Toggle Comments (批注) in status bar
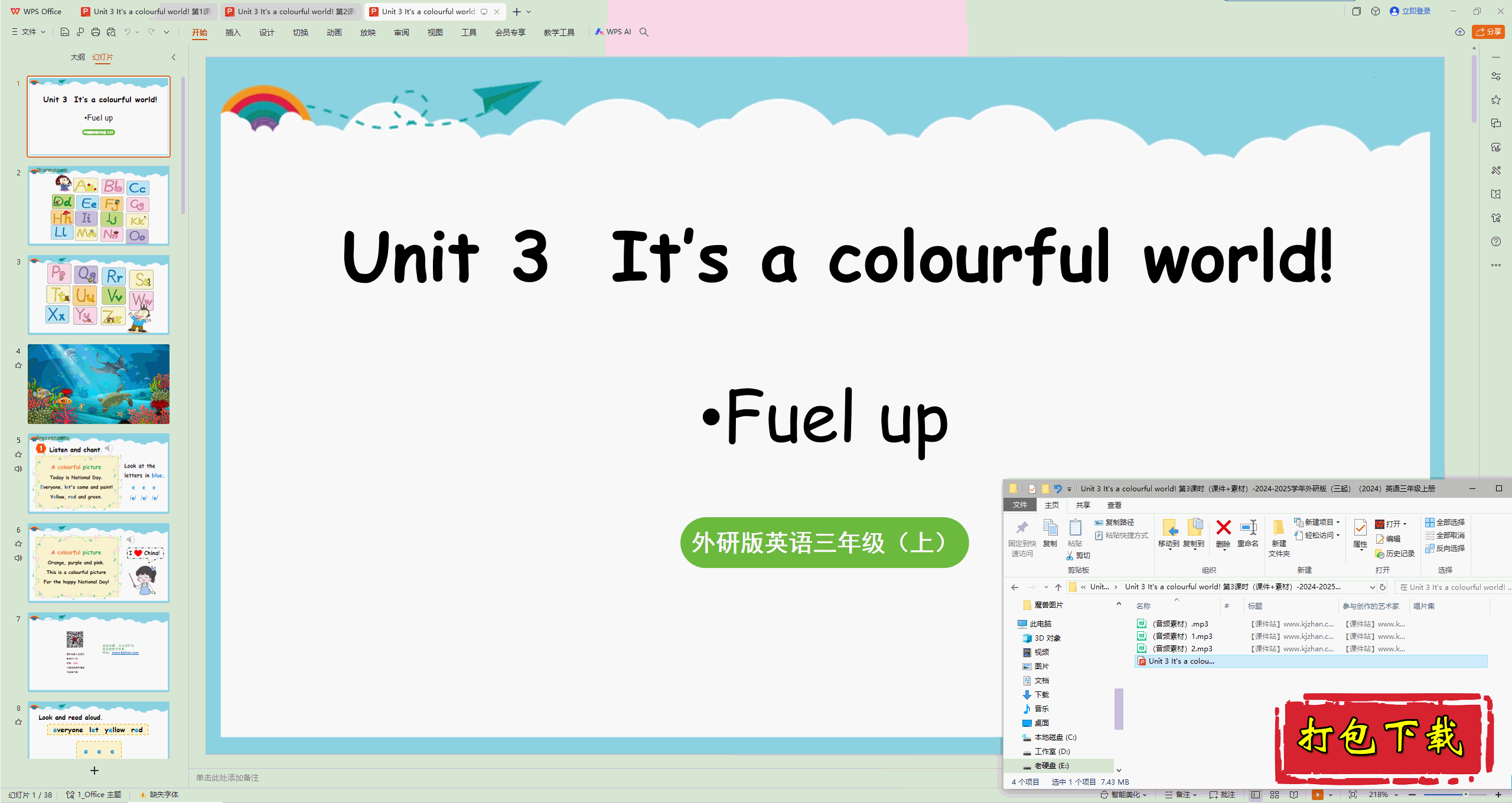Viewport: 1512px width, 803px height. click(x=1223, y=795)
